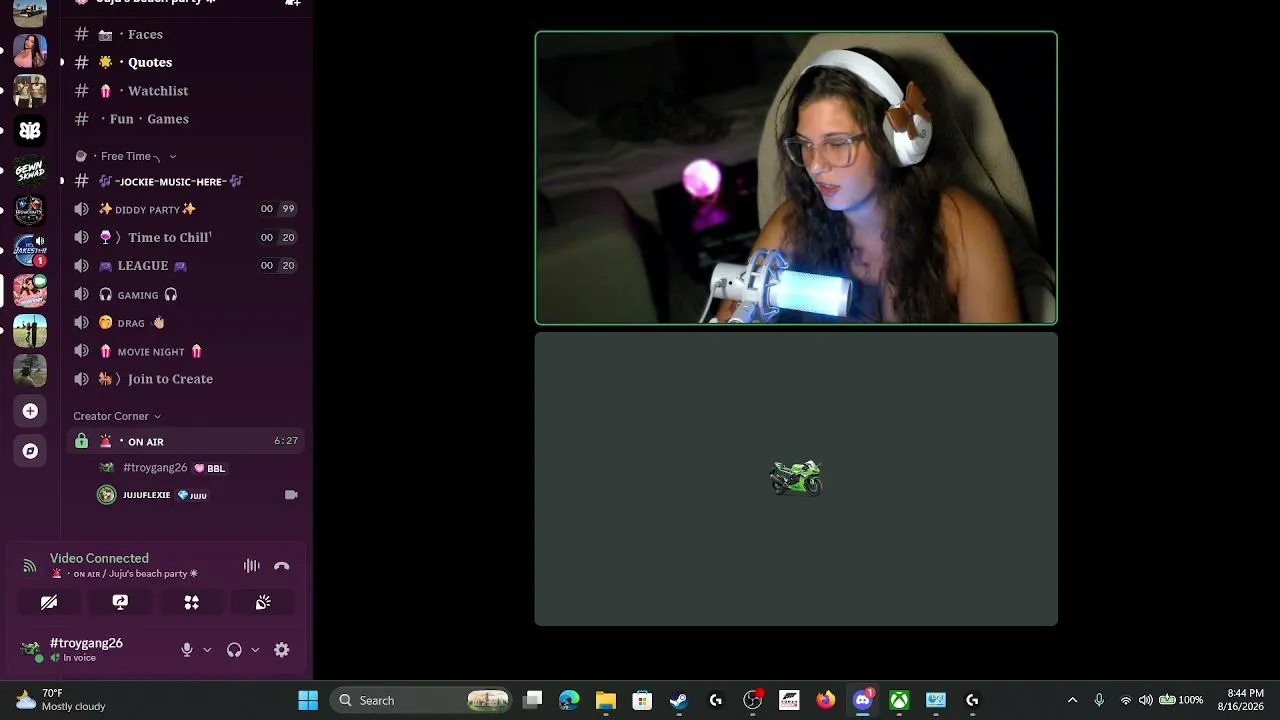This screenshot has height=720, width=1280.
Task: Open Task View on the taskbar
Action: pyautogui.click(x=533, y=700)
